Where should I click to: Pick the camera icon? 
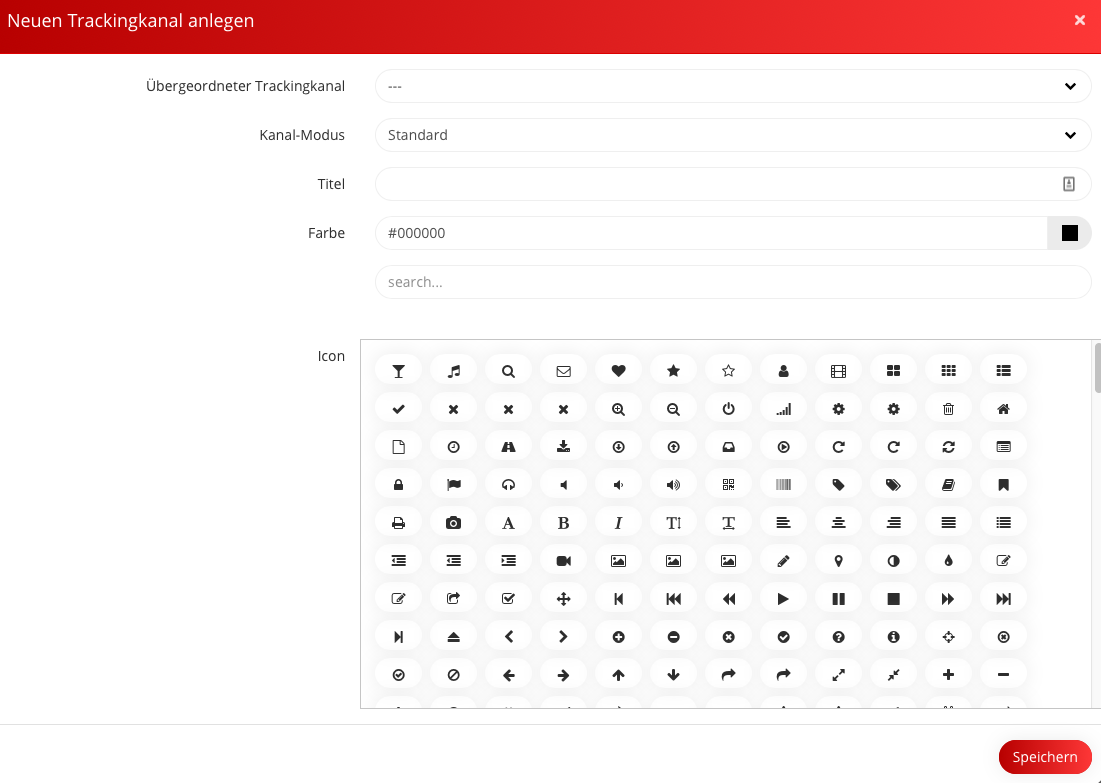[x=453, y=523]
